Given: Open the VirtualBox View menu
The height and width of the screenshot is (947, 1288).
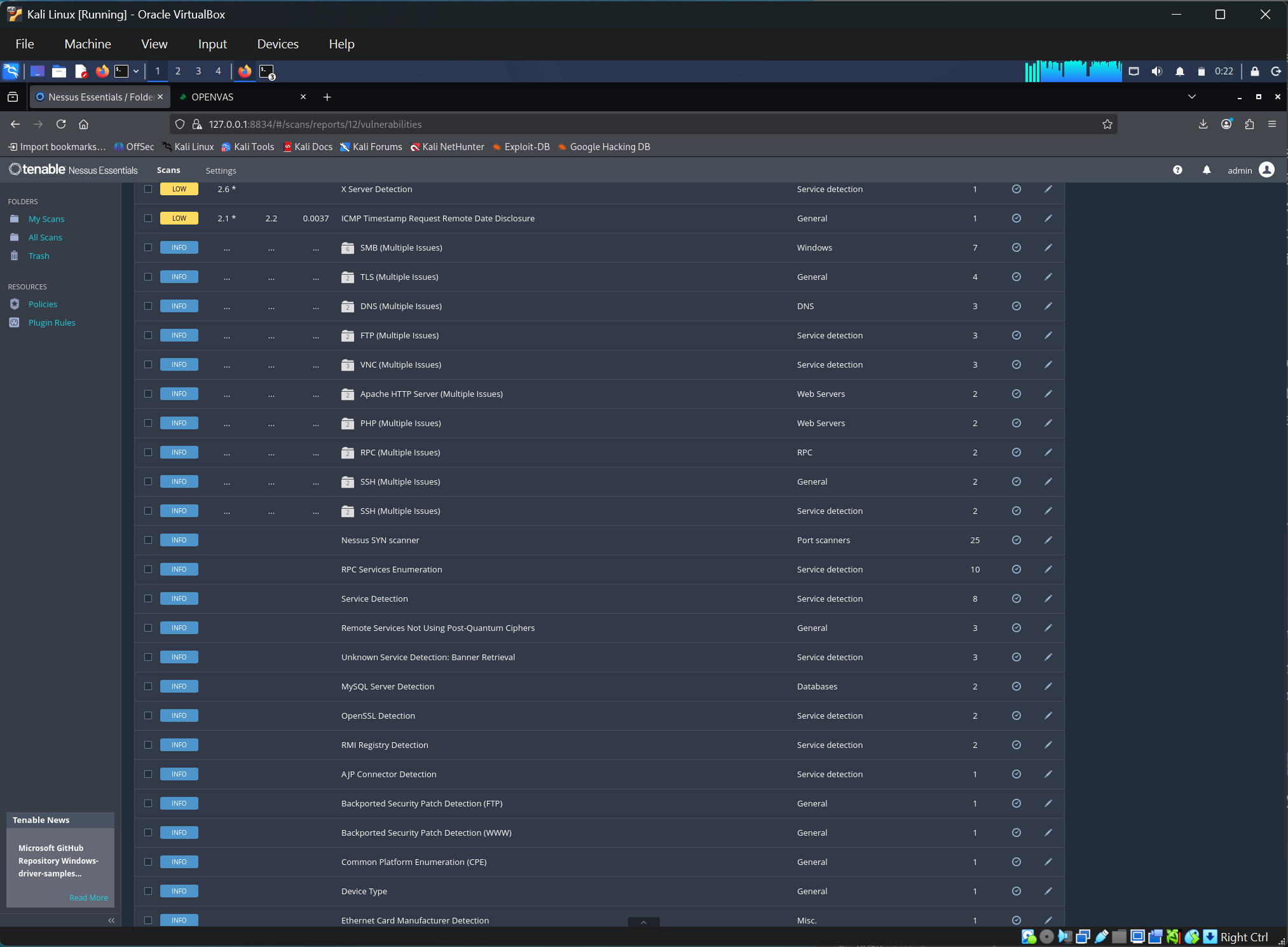Looking at the screenshot, I should [x=154, y=44].
